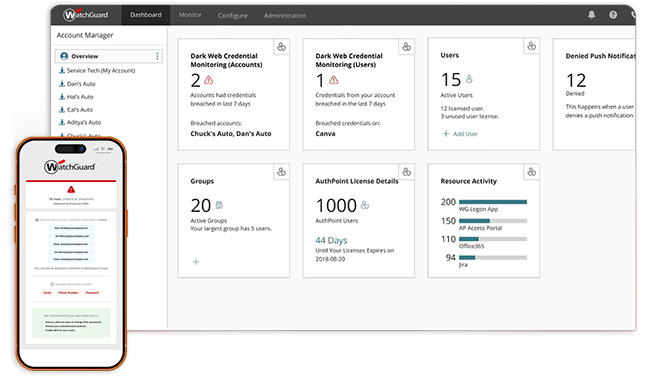Click corner icon on Dark Web Users card
This screenshot has width=650, height=392.
[407, 47]
